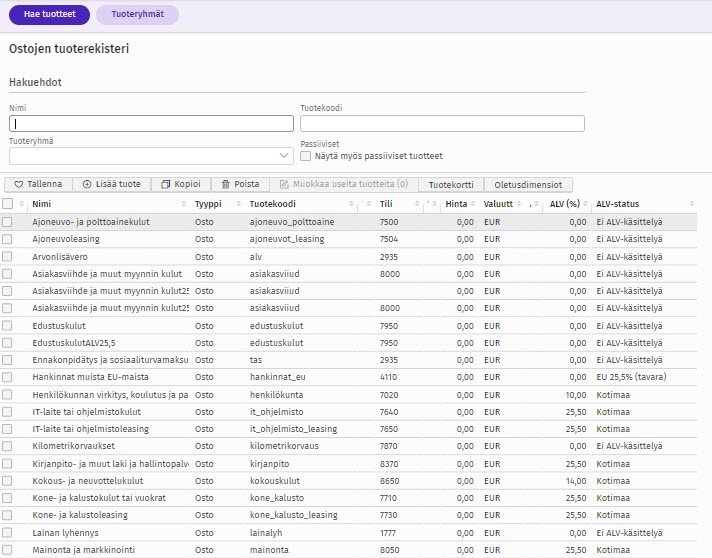This screenshot has height=558, width=712.
Task: Click the Lisää tuote button
Action: (112, 184)
